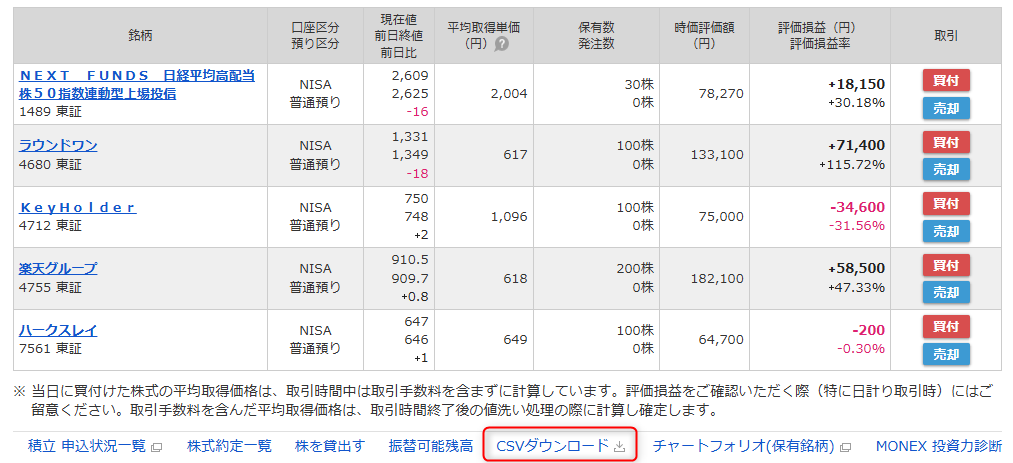Click the 2,004 average acquisition price

[509, 94]
